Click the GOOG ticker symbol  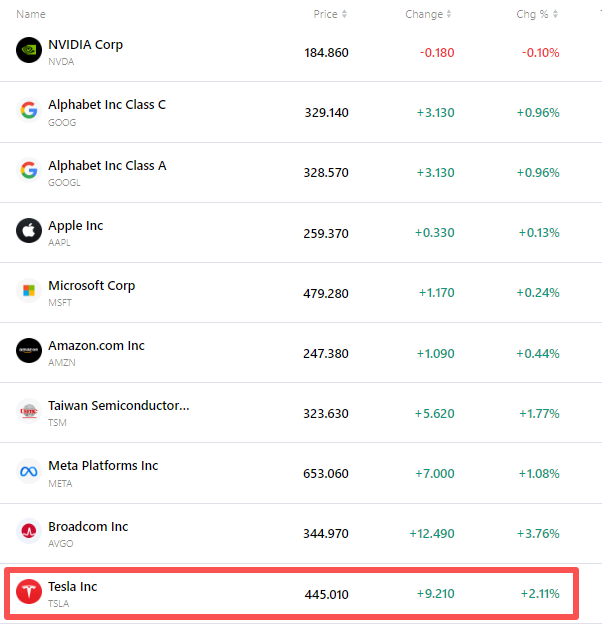click(62, 123)
